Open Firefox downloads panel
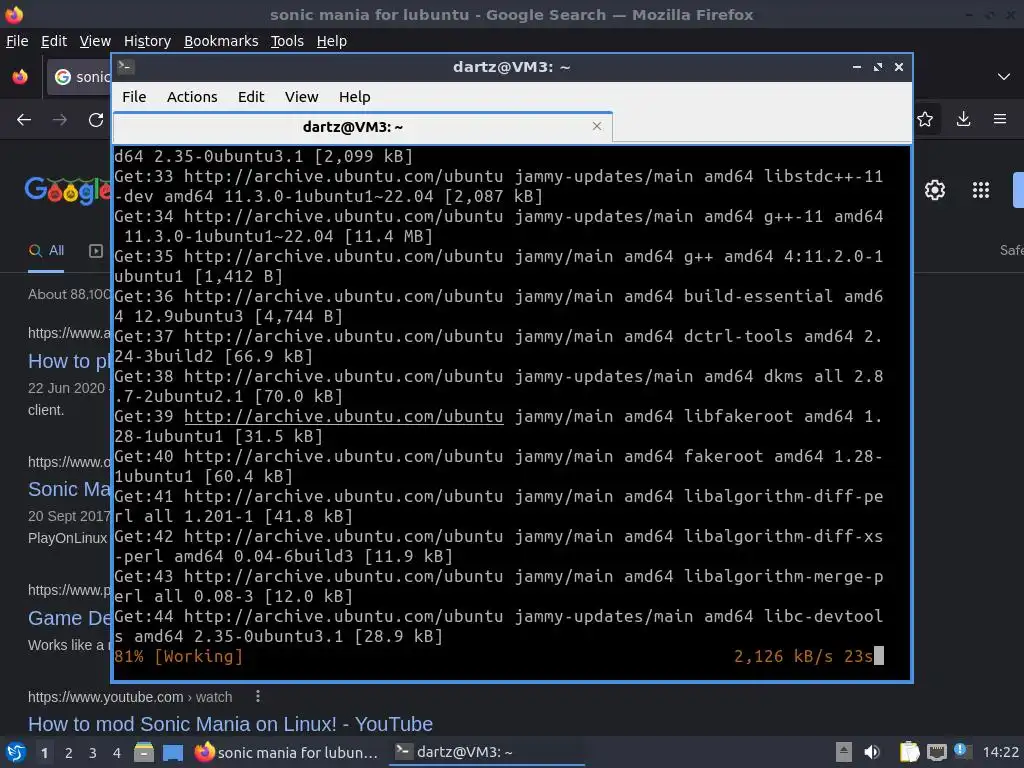Viewport: 1024px width, 768px height. tap(963, 119)
